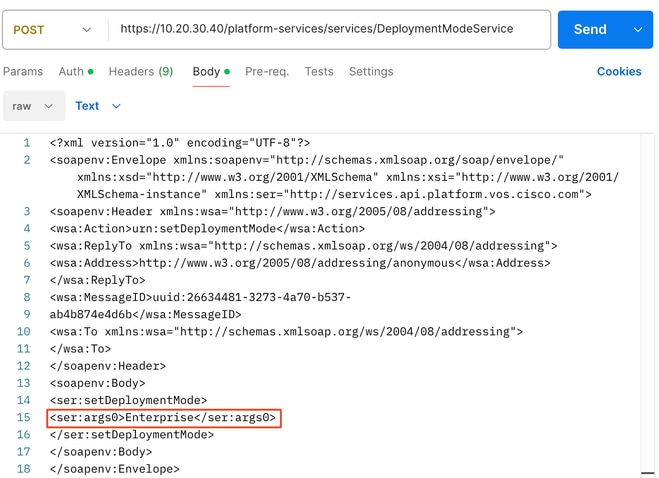This screenshot has height=478, width=659.
Task: Click the closing soapenv:Envelope line
Action: pyautogui.click(x=114, y=469)
